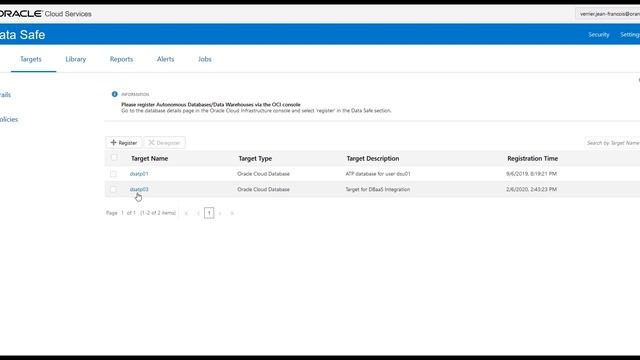Click the Security link in header

pyautogui.click(x=598, y=35)
